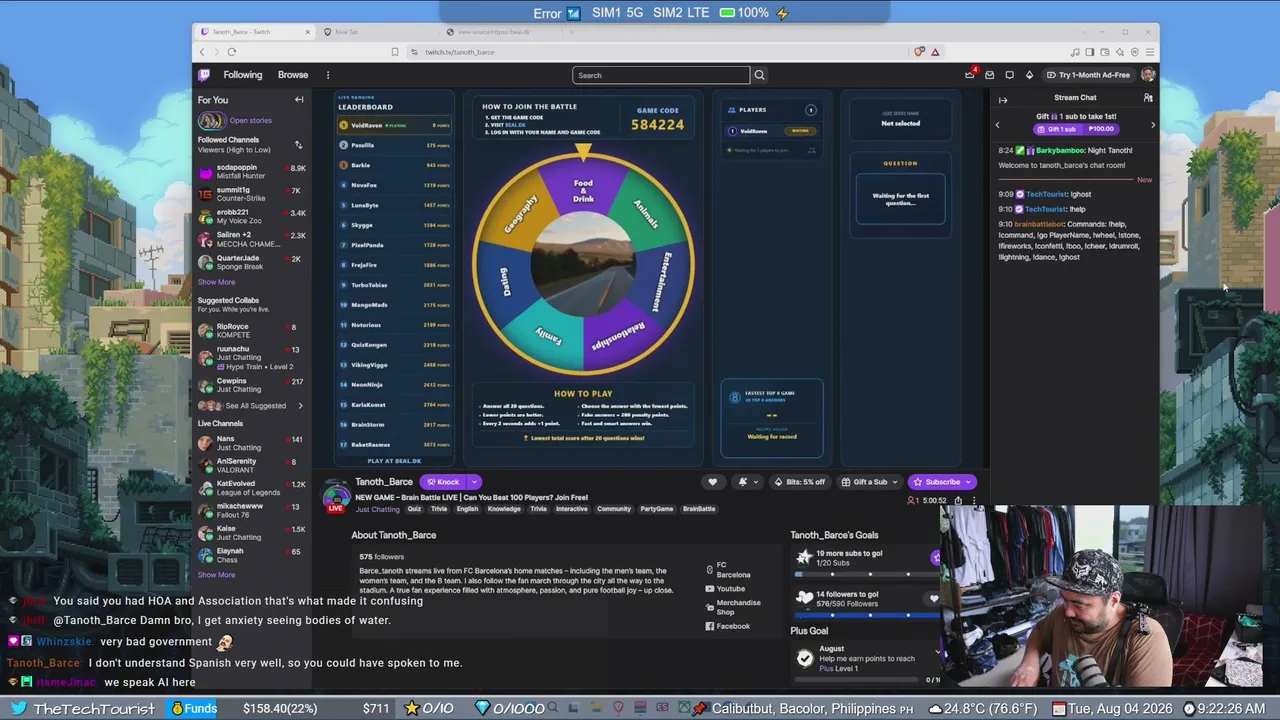Go back in browser history

203,52
